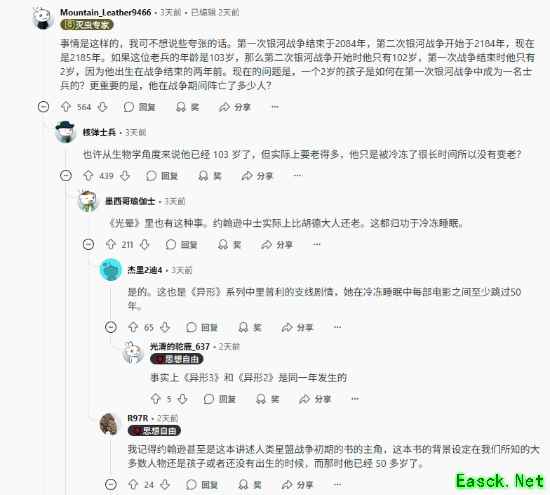Image resolution: width=550 pixels, height=495 pixels.
Task: Collapse the thread with 439 votes
Action: tap(66, 175)
